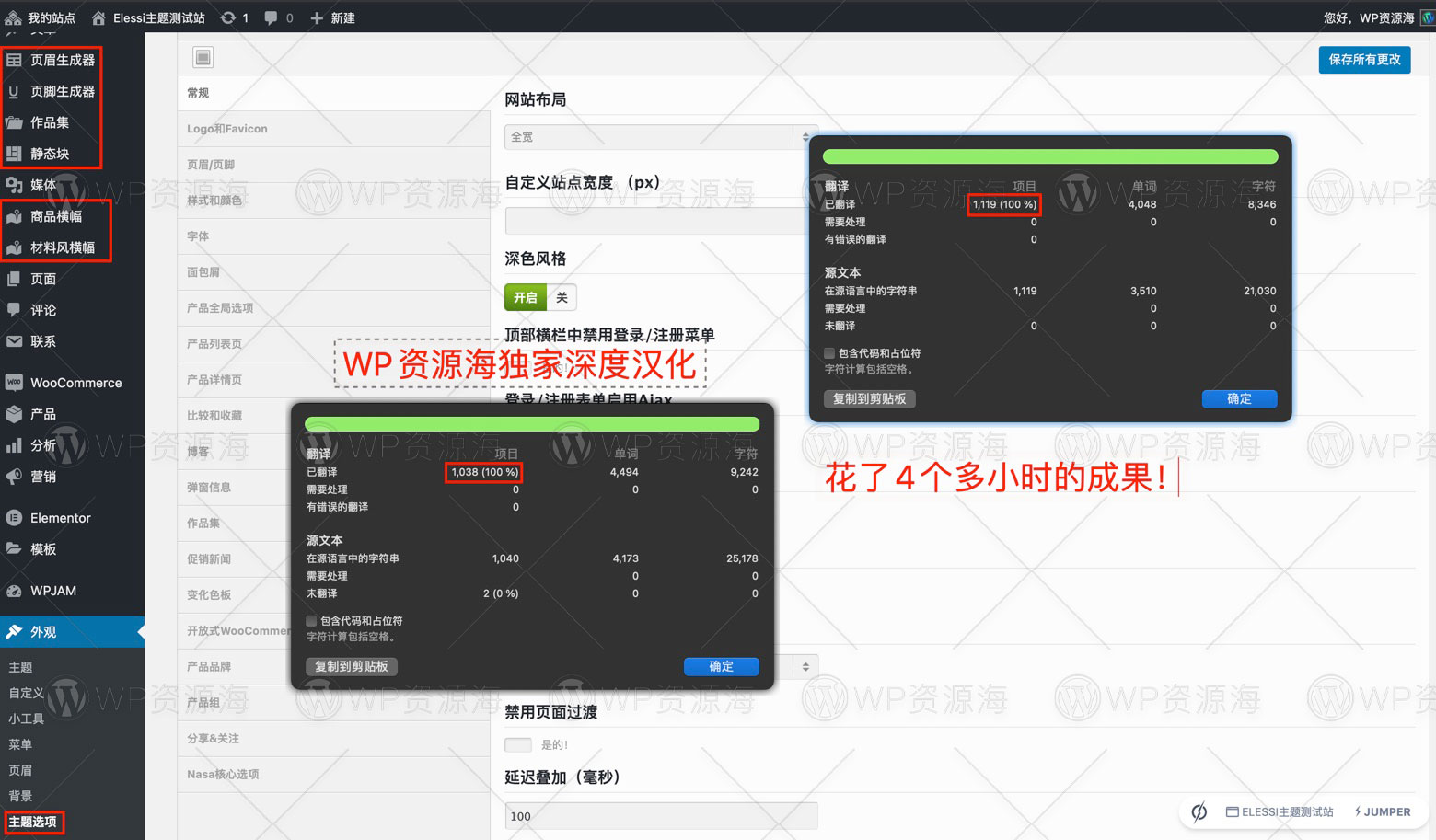Open the 产品全局选项 tab
This screenshot has width=1436, height=840.
click(334, 308)
